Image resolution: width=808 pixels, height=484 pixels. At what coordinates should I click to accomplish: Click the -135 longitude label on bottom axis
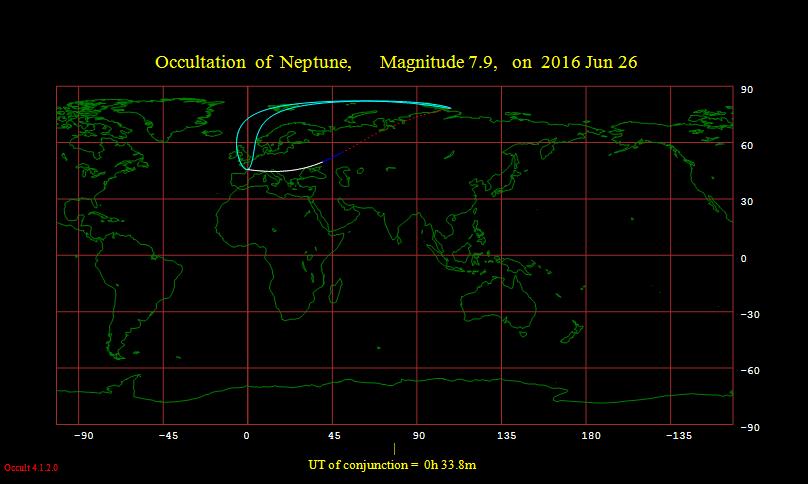(x=678, y=436)
